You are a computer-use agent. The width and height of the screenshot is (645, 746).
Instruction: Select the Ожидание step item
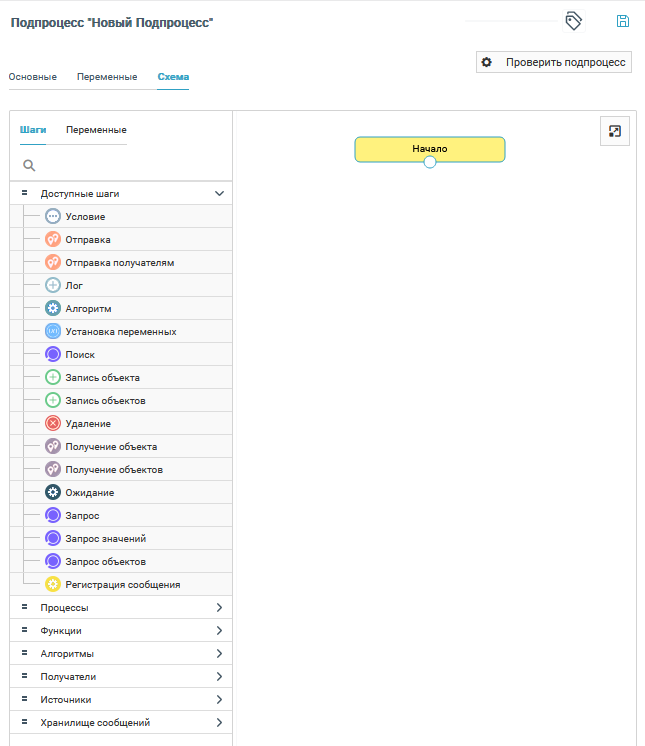tap(90, 492)
